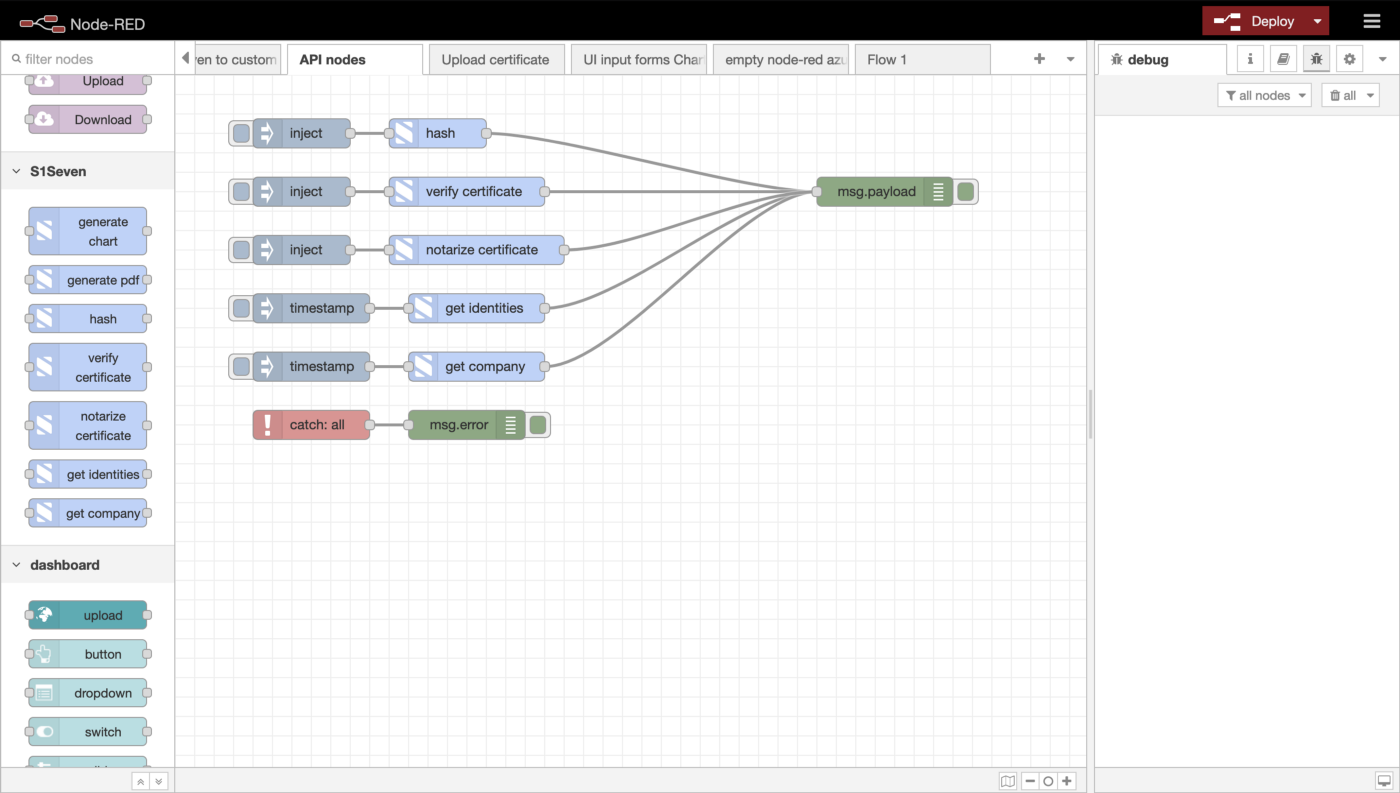Click the zoom out minus icon
This screenshot has width=1400, height=793.
tap(1030, 781)
